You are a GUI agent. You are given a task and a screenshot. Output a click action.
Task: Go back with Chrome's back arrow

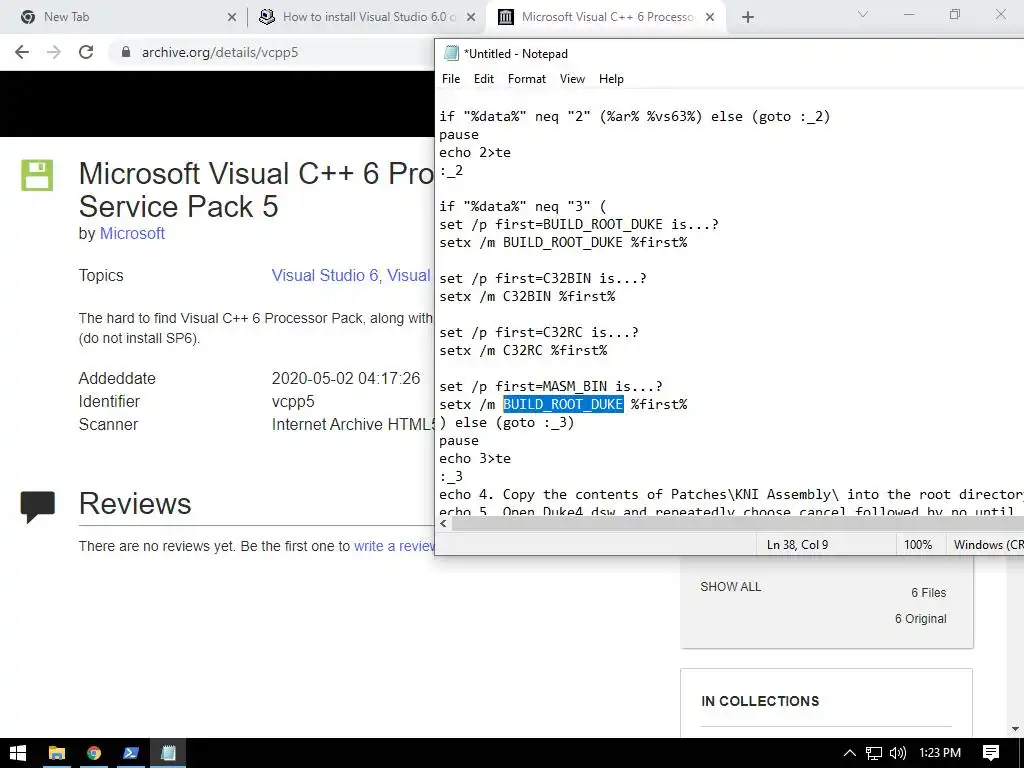click(x=22, y=52)
